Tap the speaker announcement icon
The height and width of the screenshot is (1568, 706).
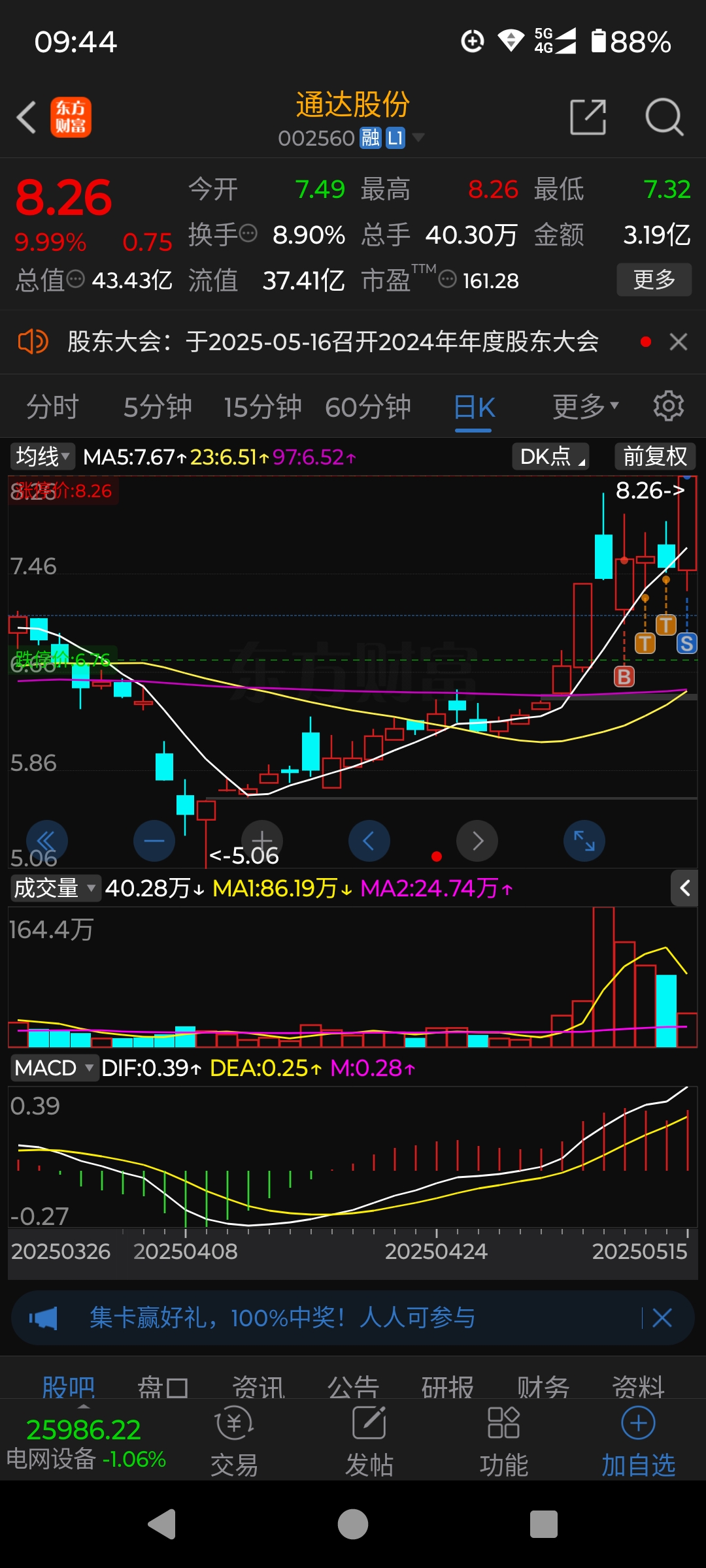33,342
